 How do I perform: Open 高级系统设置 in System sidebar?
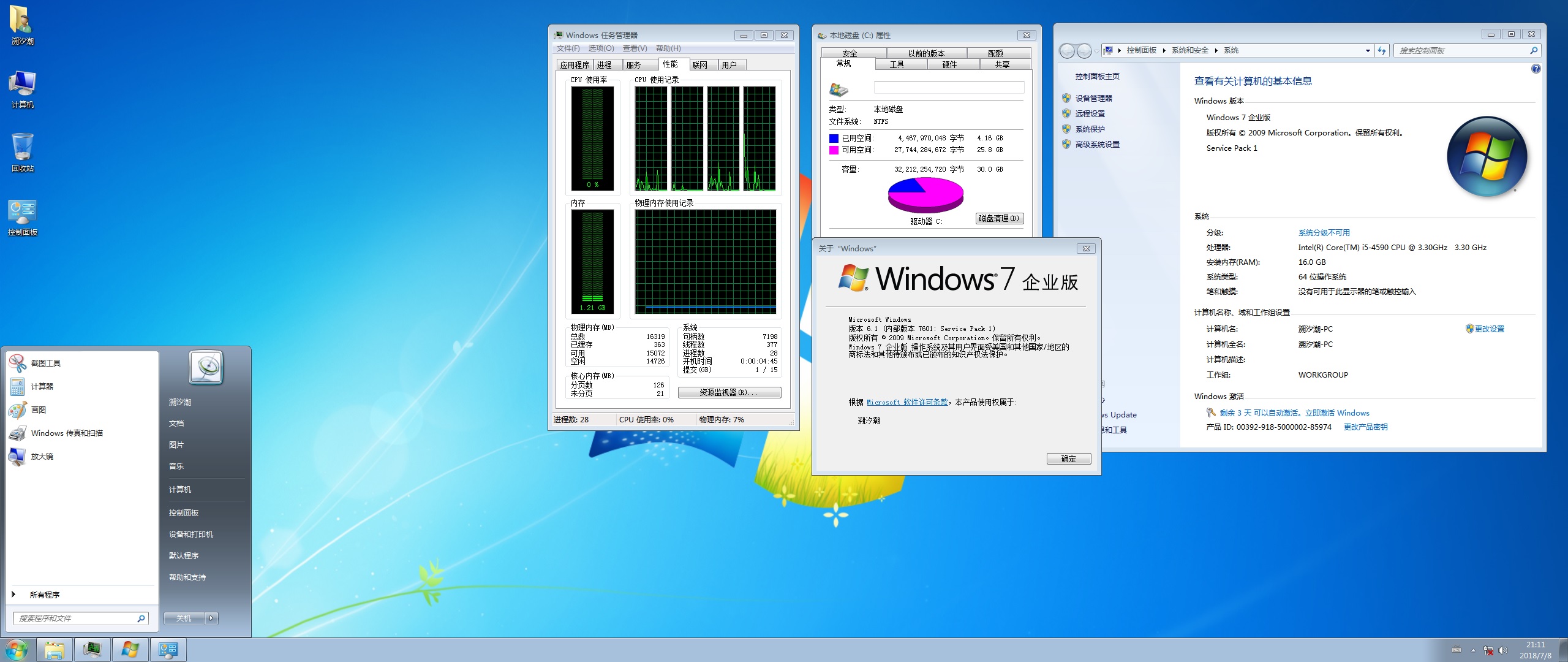point(1097,144)
